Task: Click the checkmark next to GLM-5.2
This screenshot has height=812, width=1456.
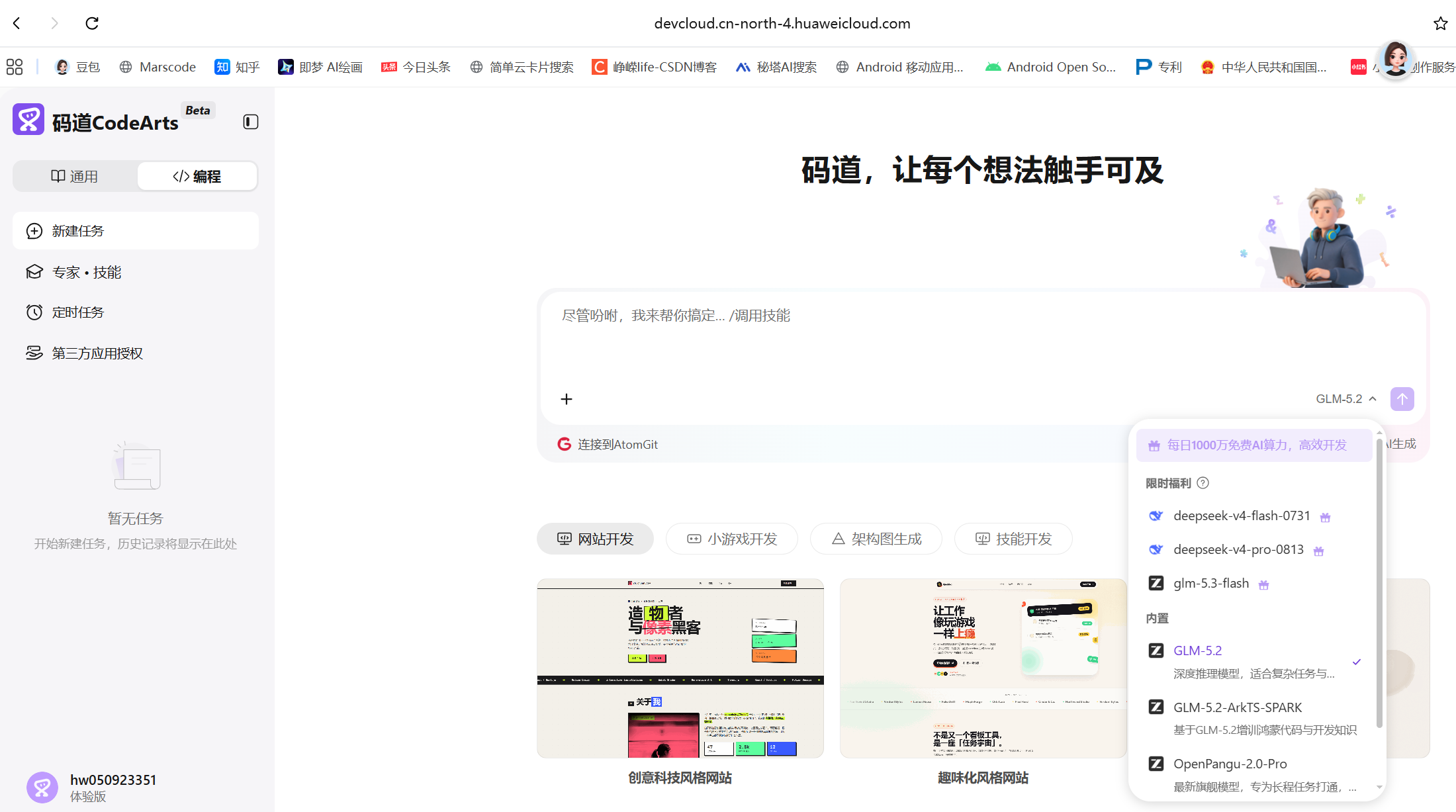Action: tap(1357, 662)
